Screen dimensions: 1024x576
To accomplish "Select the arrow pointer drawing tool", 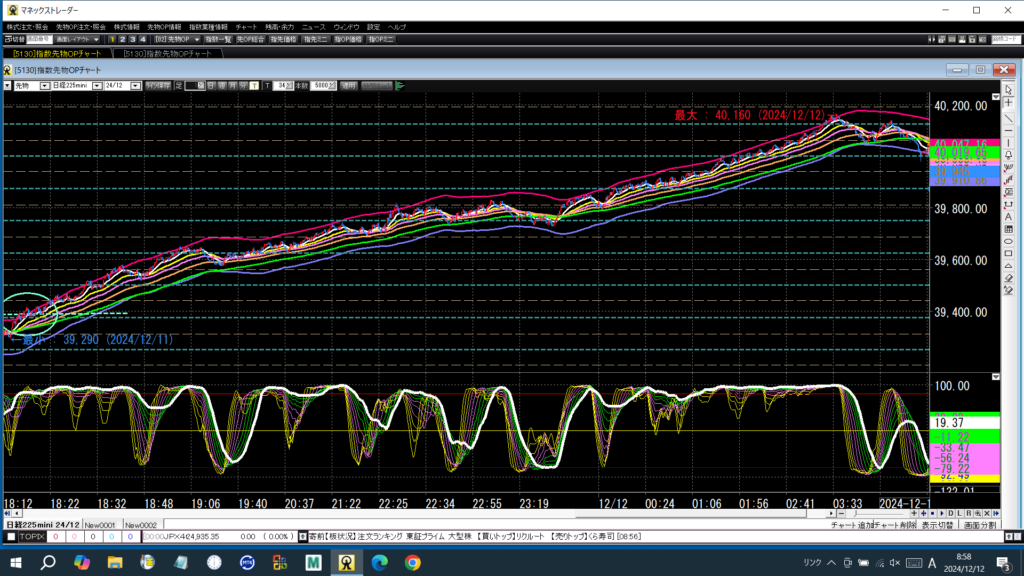I will click(x=1008, y=90).
